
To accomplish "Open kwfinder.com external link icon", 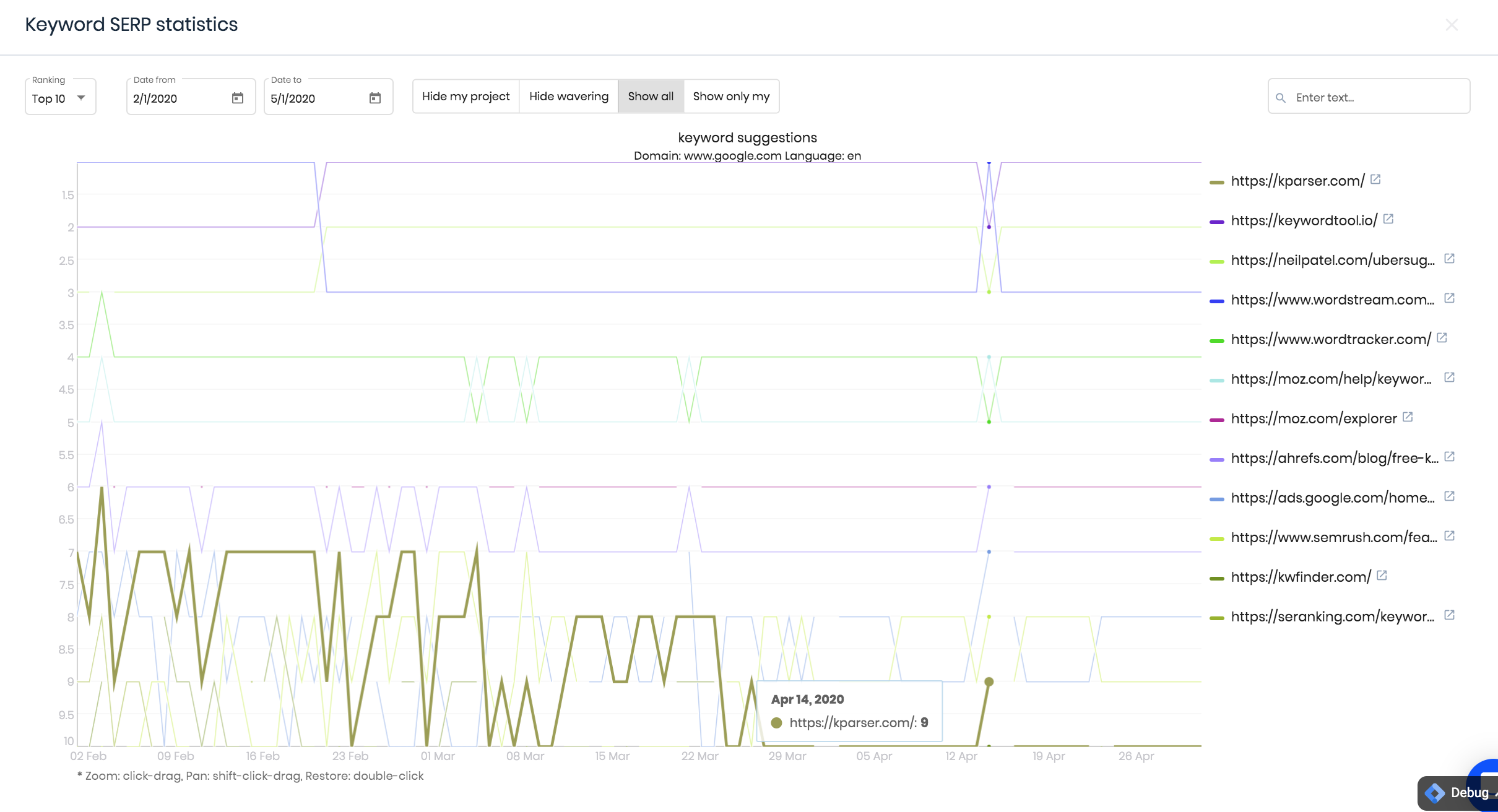I will point(1382,576).
